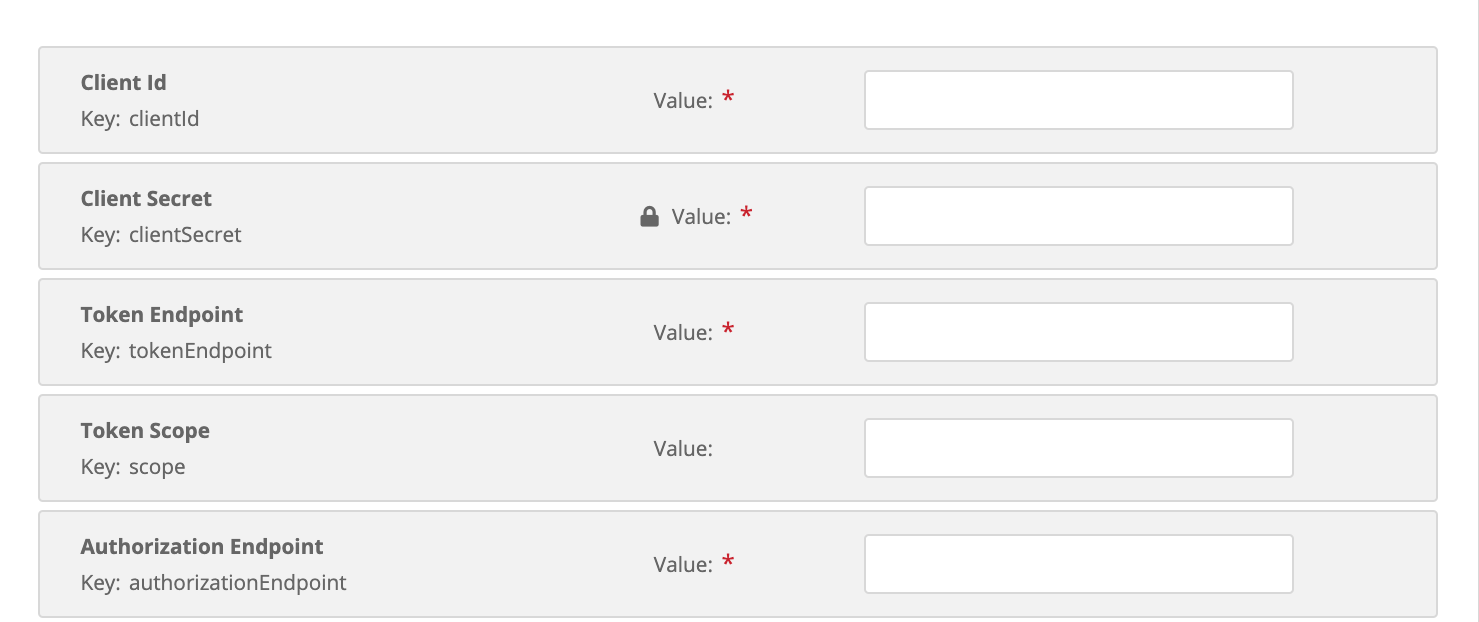Focus the Client Id value field
The width and height of the screenshot is (1479, 622).
pos(1079,100)
